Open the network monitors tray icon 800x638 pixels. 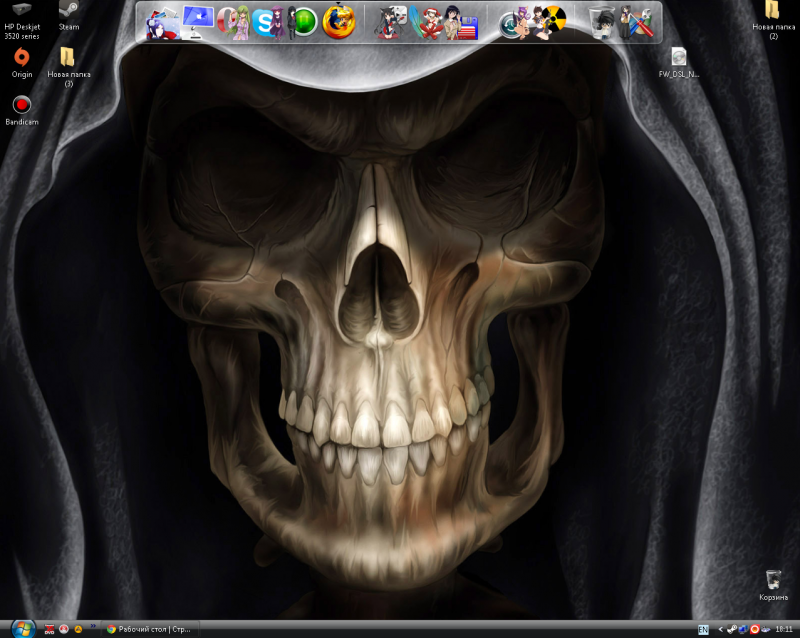point(743,630)
